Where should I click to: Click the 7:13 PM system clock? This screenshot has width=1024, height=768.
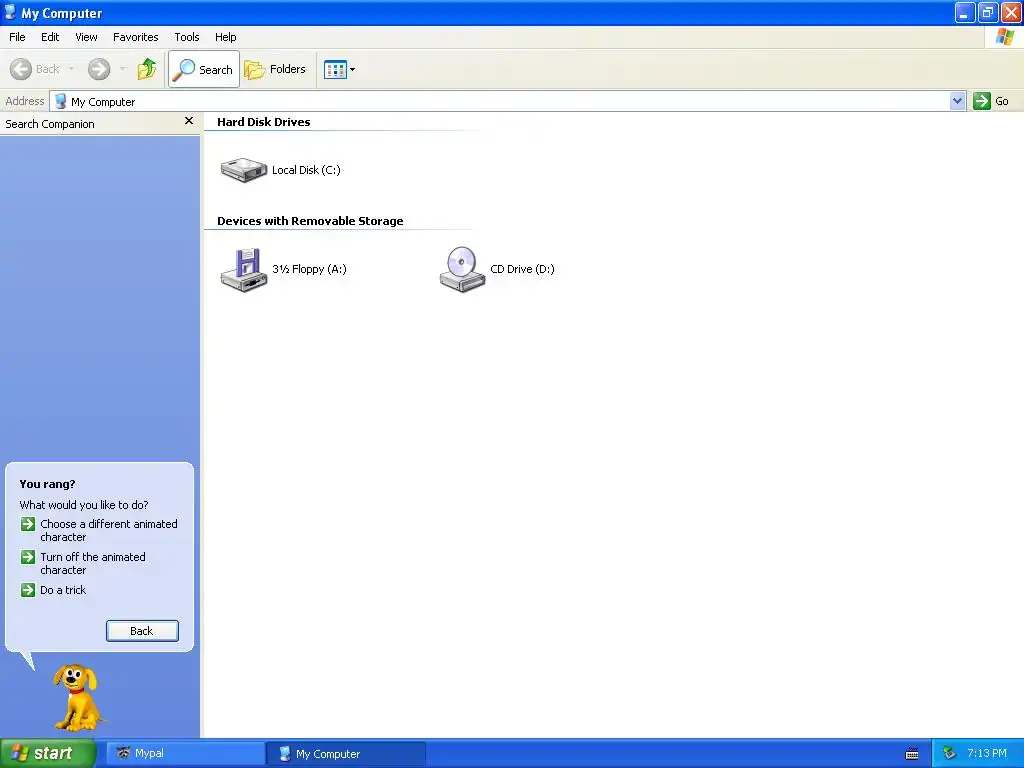coord(987,754)
